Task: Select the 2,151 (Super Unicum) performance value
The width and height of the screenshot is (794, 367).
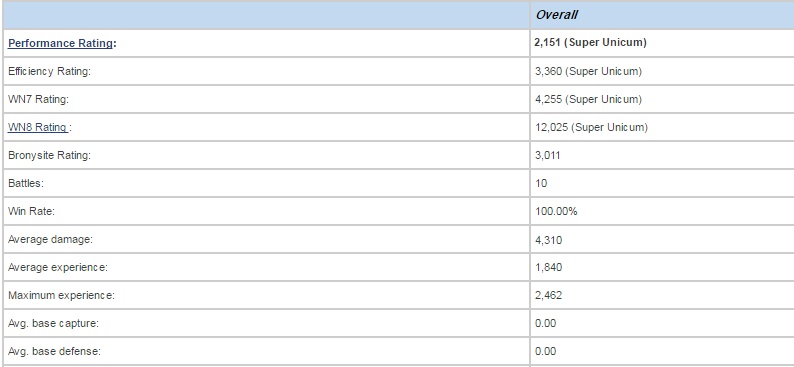Action: point(590,43)
